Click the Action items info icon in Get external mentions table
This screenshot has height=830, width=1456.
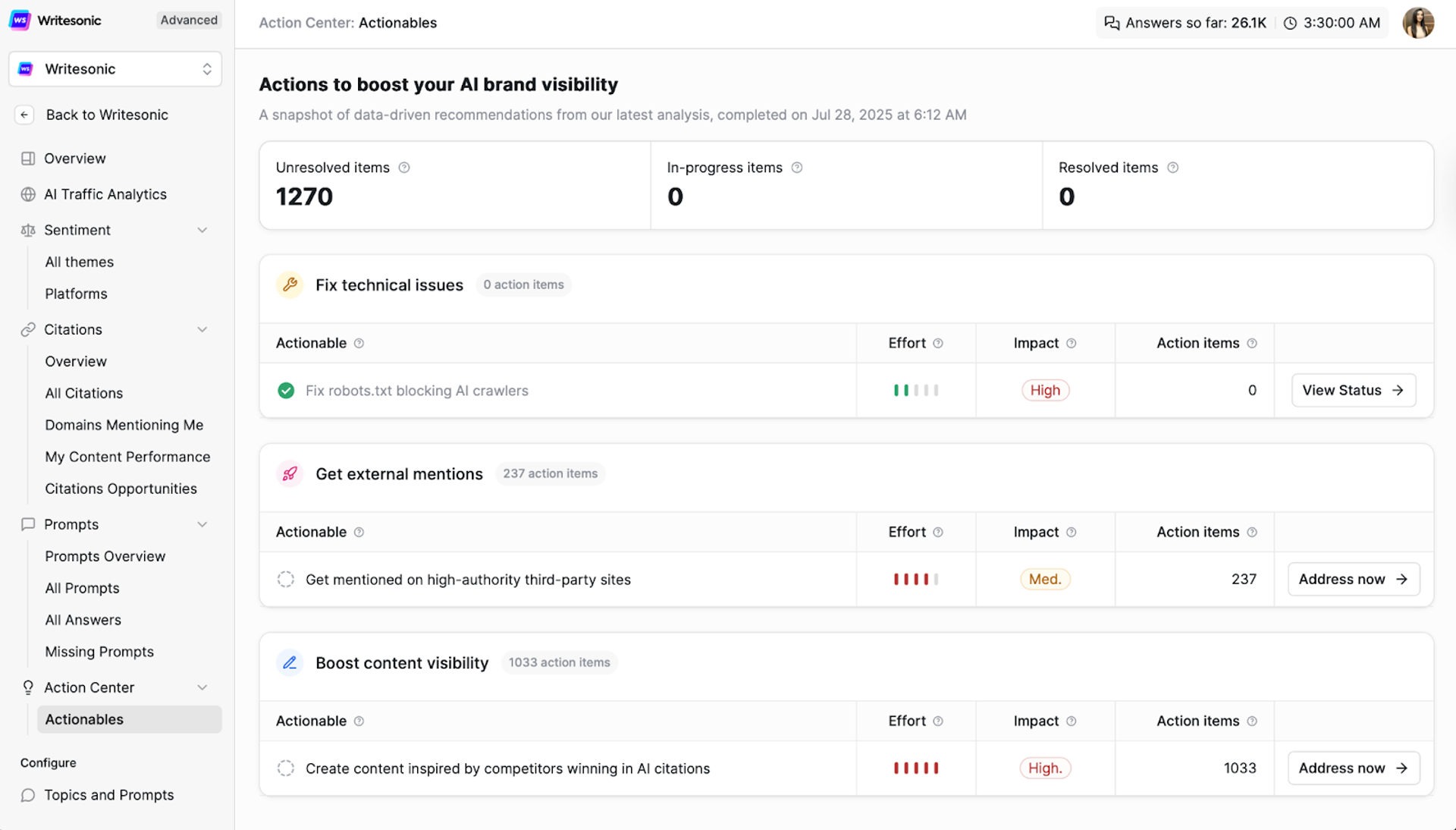tap(1252, 532)
